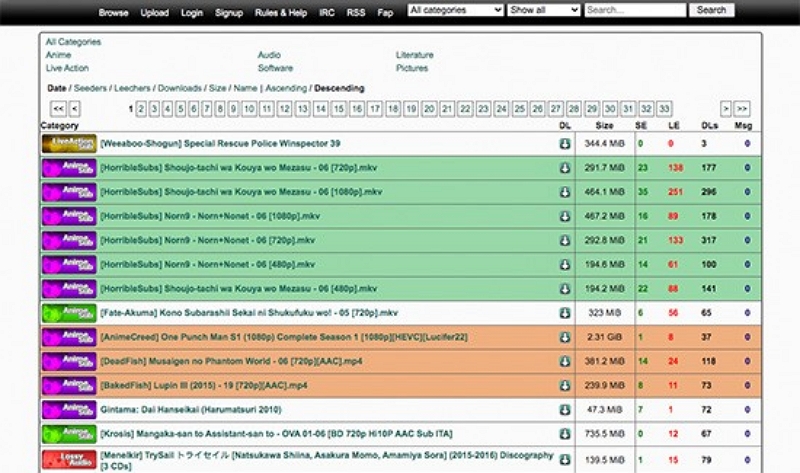Filter by Software category
Viewport: 800px width, 473px height.
point(275,68)
